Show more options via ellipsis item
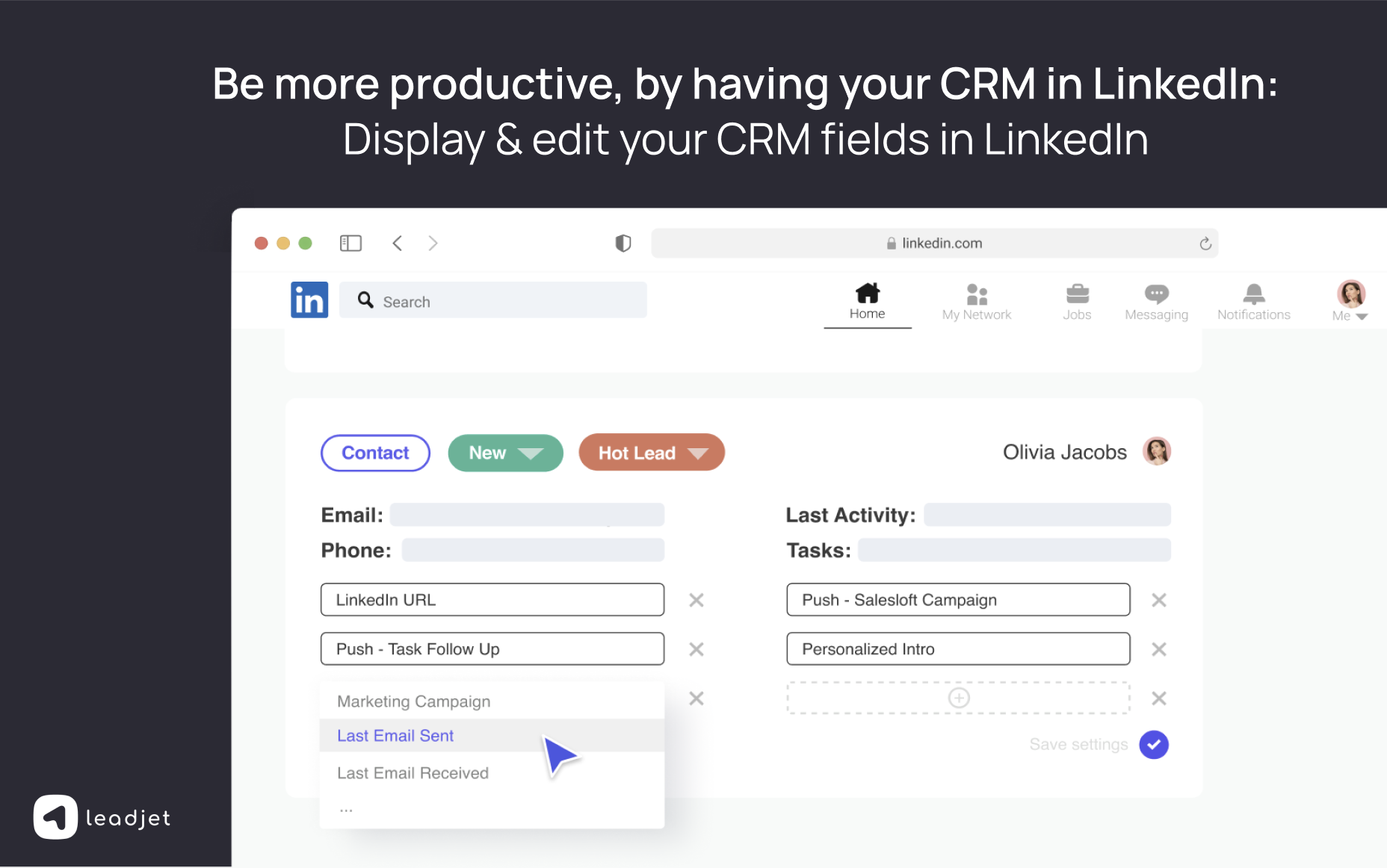1387x868 pixels. coord(346,809)
